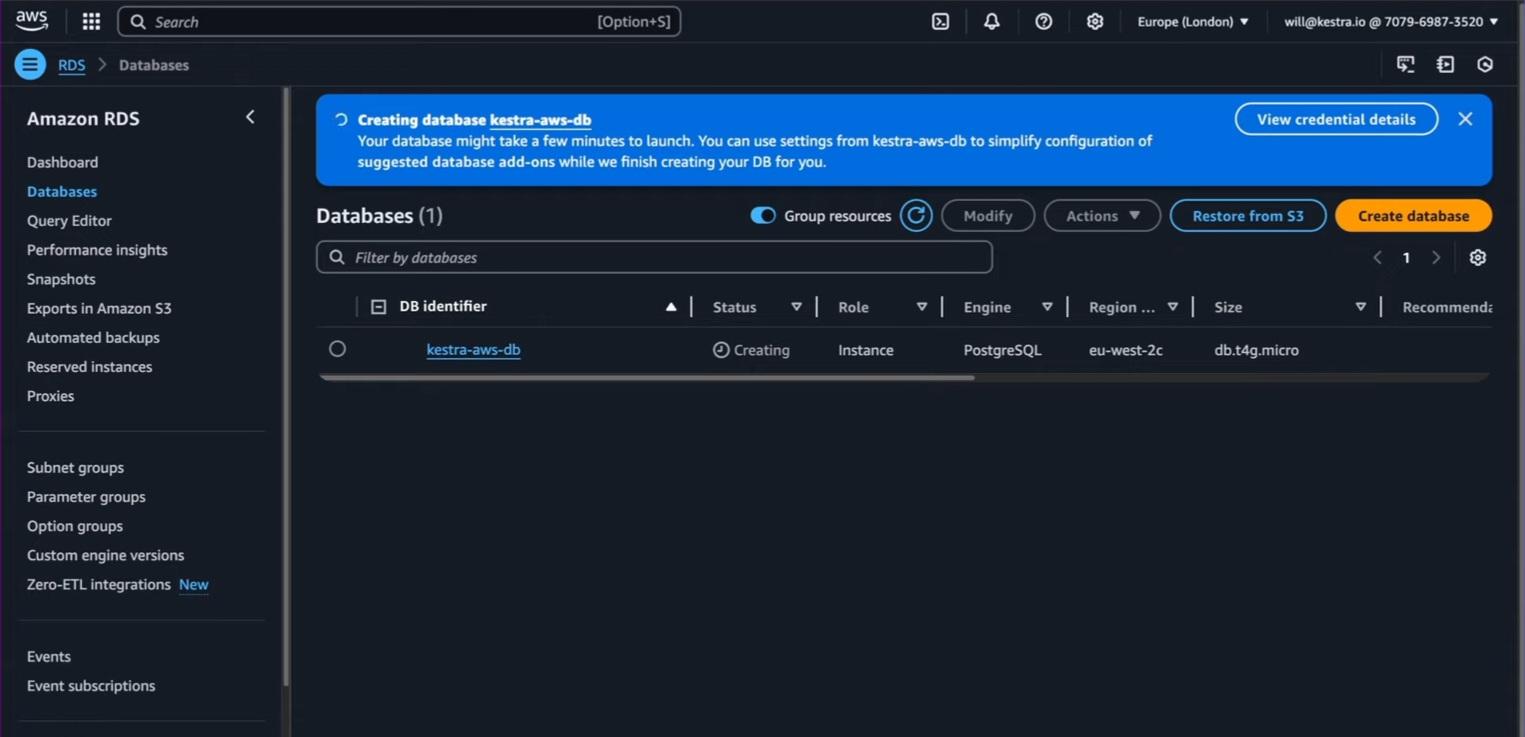Click the horizontal scrollbar under the table

coord(646,378)
